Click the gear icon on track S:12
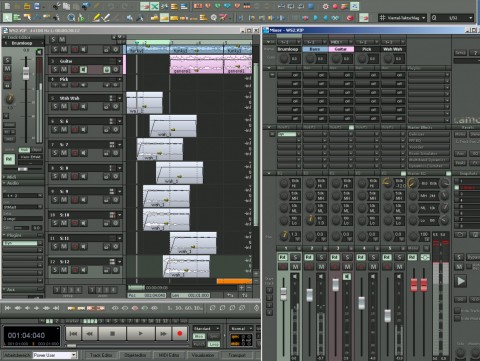Viewport: 480px width, 361px height. [x=116, y=270]
